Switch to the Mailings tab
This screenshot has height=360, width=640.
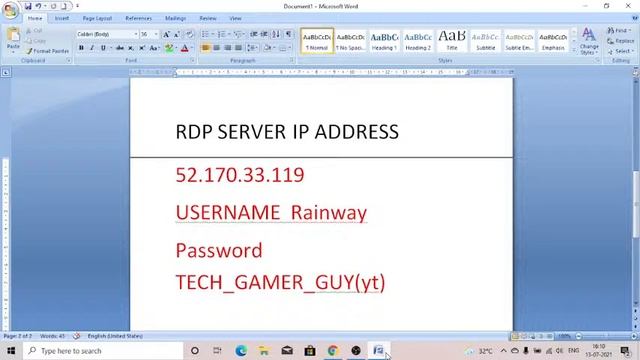click(176, 18)
